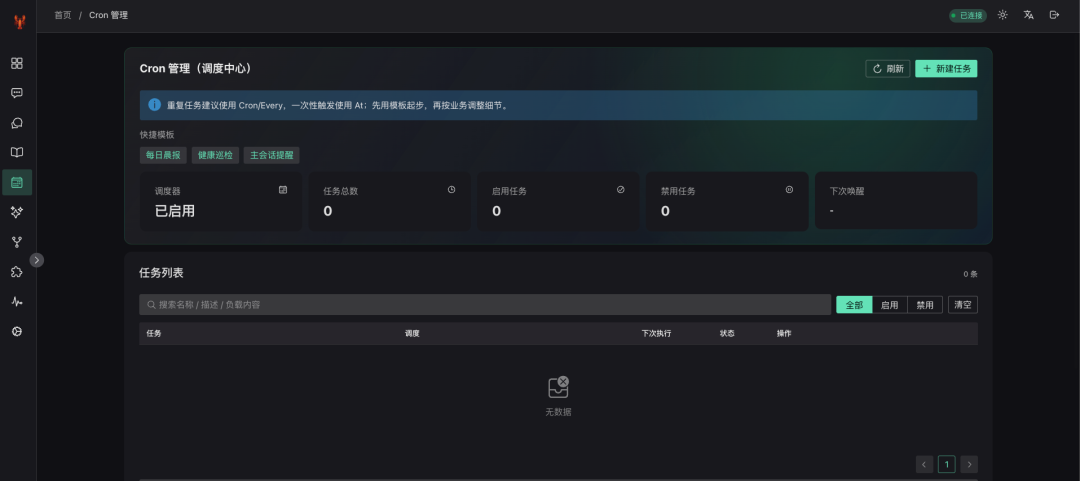Go to 首页 breadcrumb link
The width and height of the screenshot is (1080, 481).
coord(63,15)
